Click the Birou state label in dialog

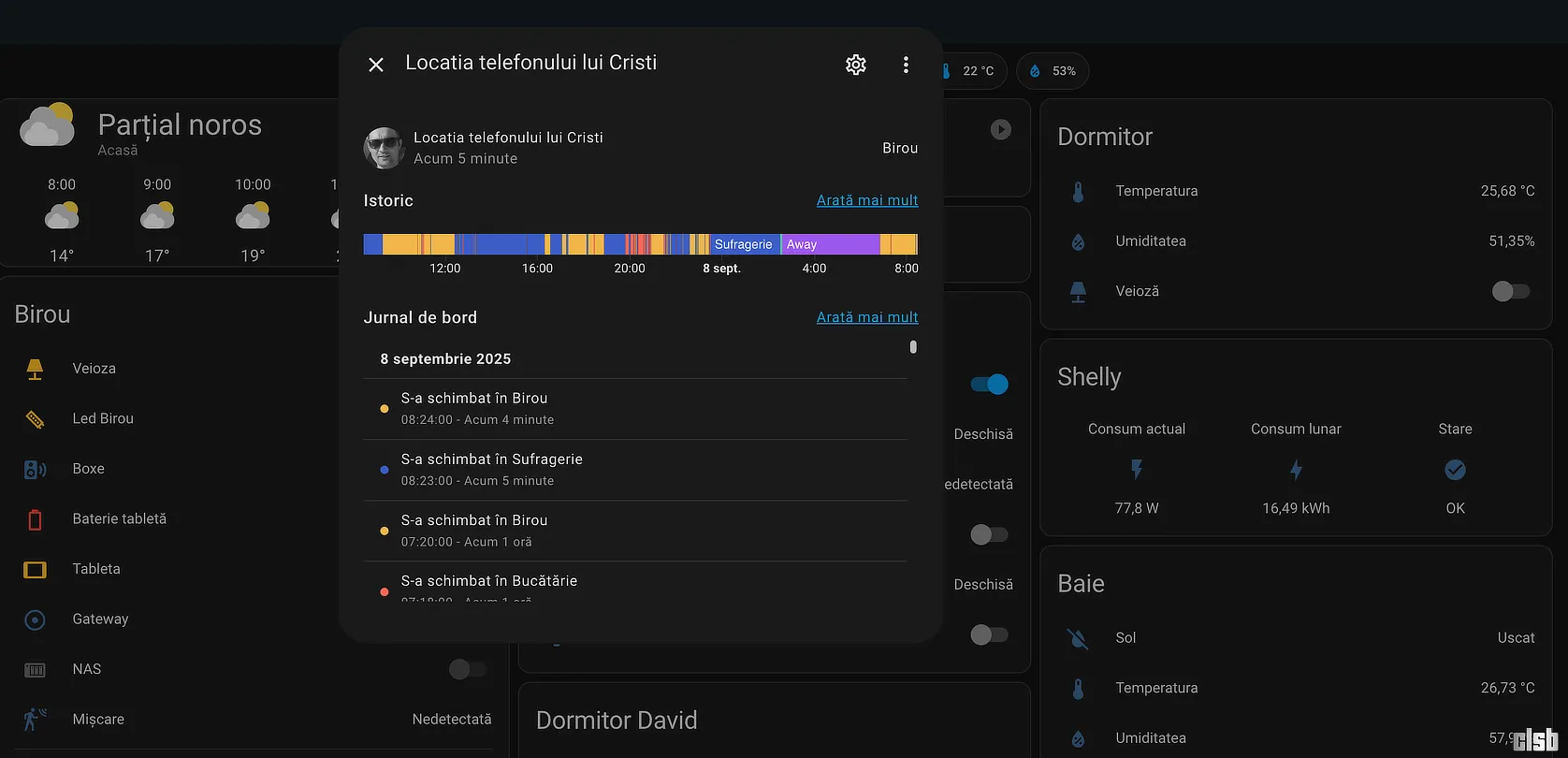point(900,148)
